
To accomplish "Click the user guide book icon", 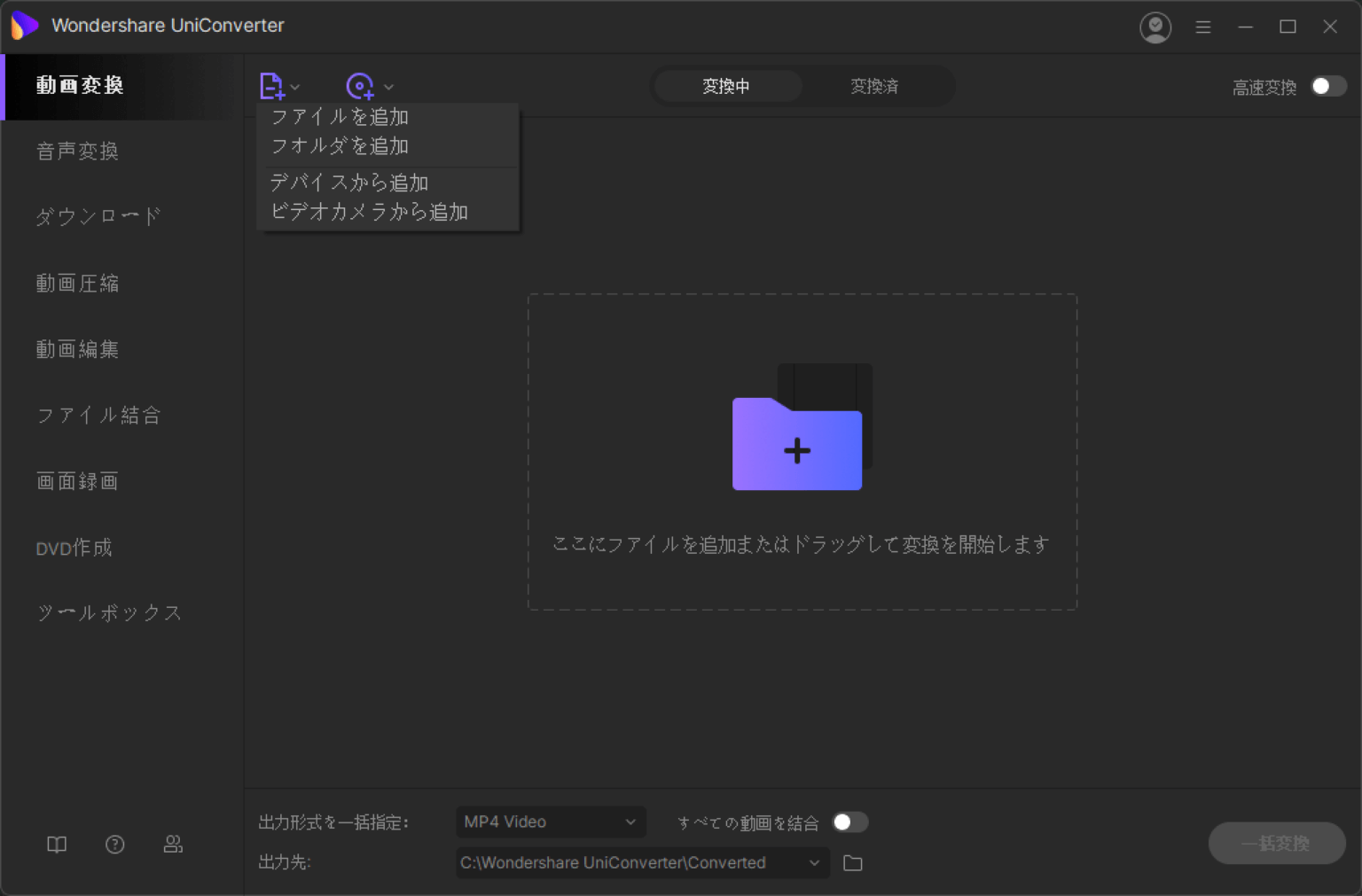I will 56,844.
